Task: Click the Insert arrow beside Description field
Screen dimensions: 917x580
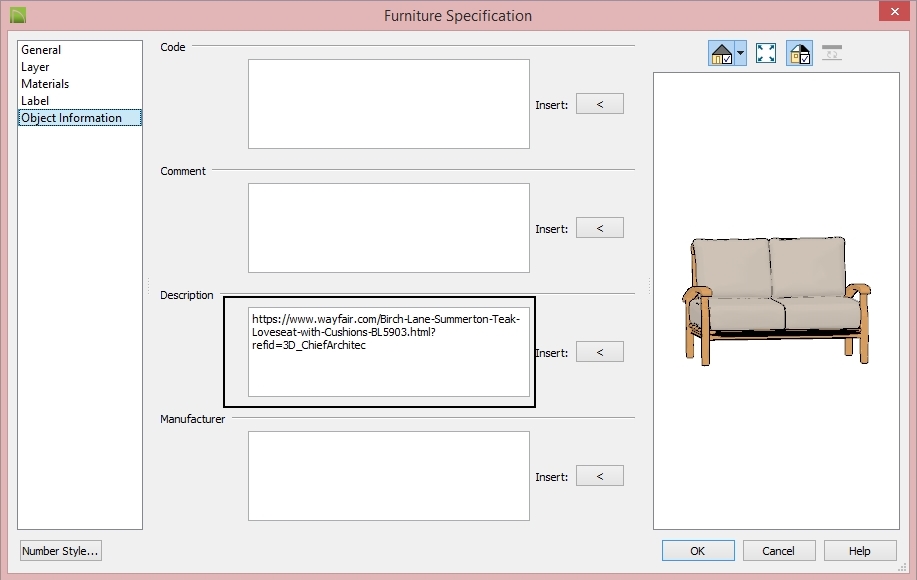Action: pyautogui.click(x=599, y=351)
